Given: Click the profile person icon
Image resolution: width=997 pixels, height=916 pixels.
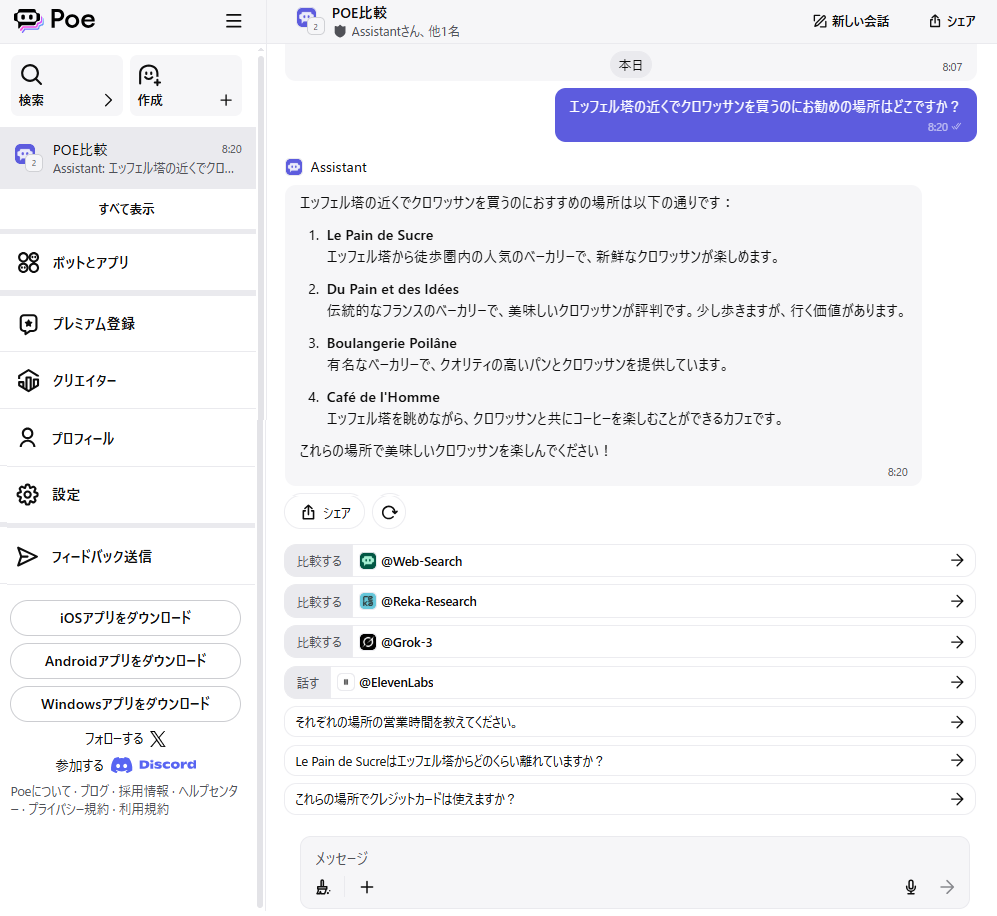Looking at the screenshot, I should click(27, 438).
